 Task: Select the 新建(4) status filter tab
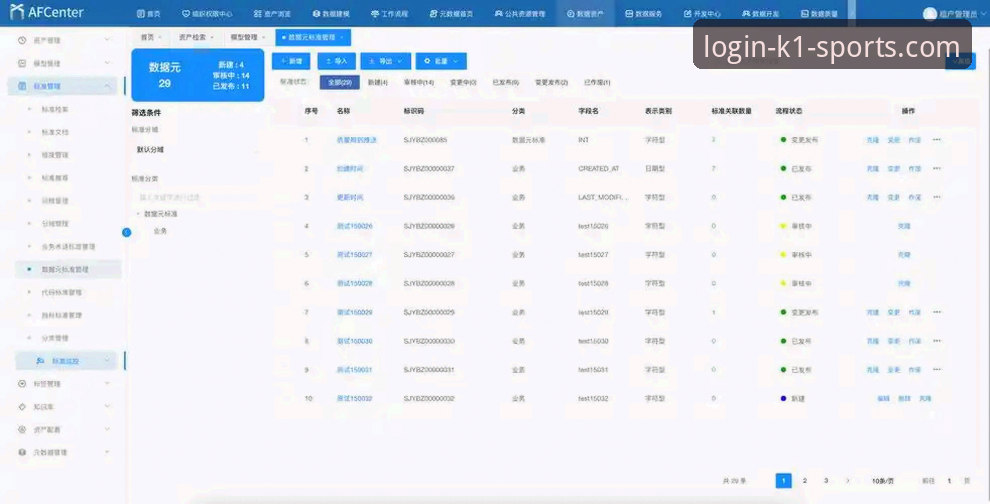[378, 82]
